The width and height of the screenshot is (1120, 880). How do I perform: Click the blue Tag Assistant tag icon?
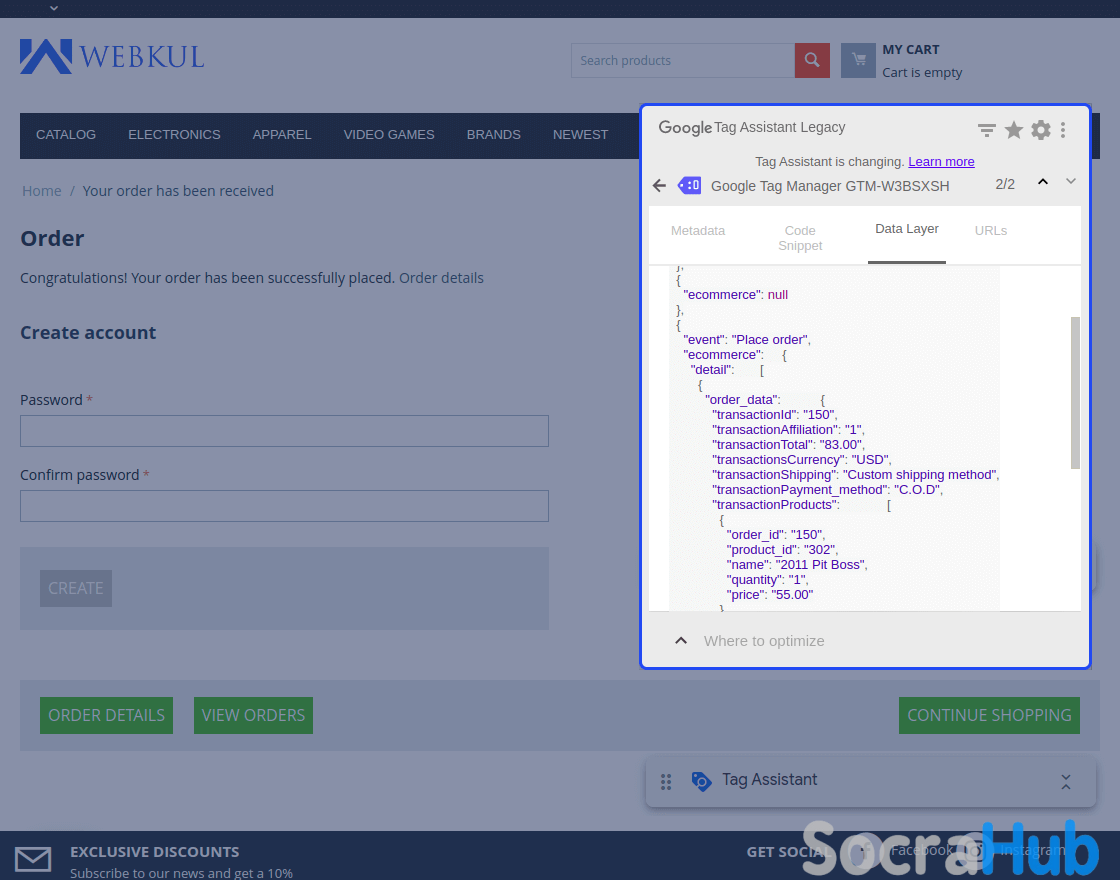pos(701,781)
